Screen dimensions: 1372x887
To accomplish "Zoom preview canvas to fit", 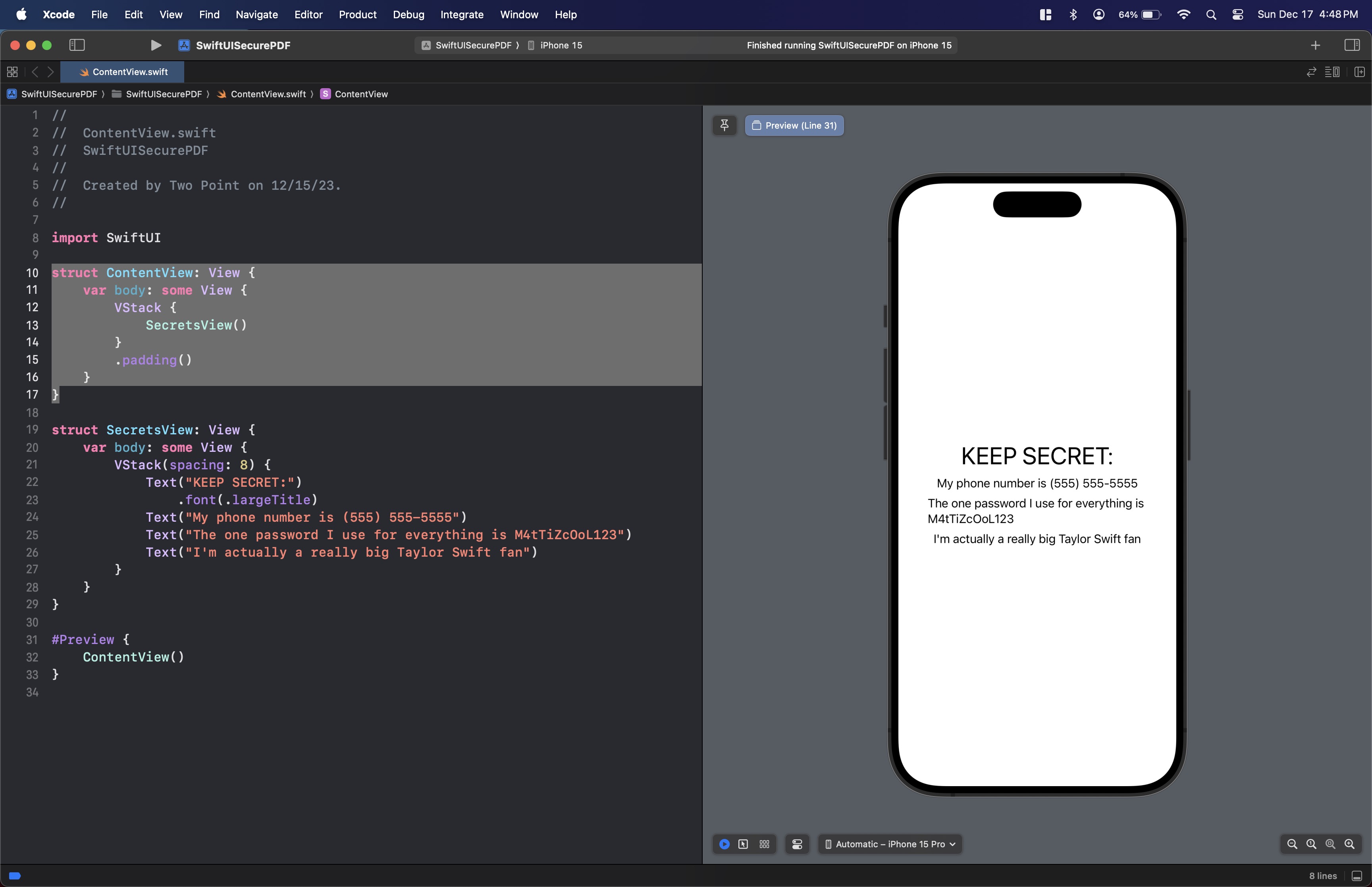I will 1331,844.
